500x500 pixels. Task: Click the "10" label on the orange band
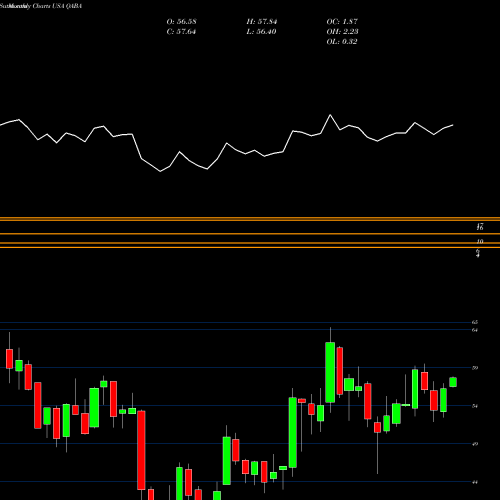[x=480, y=241]
